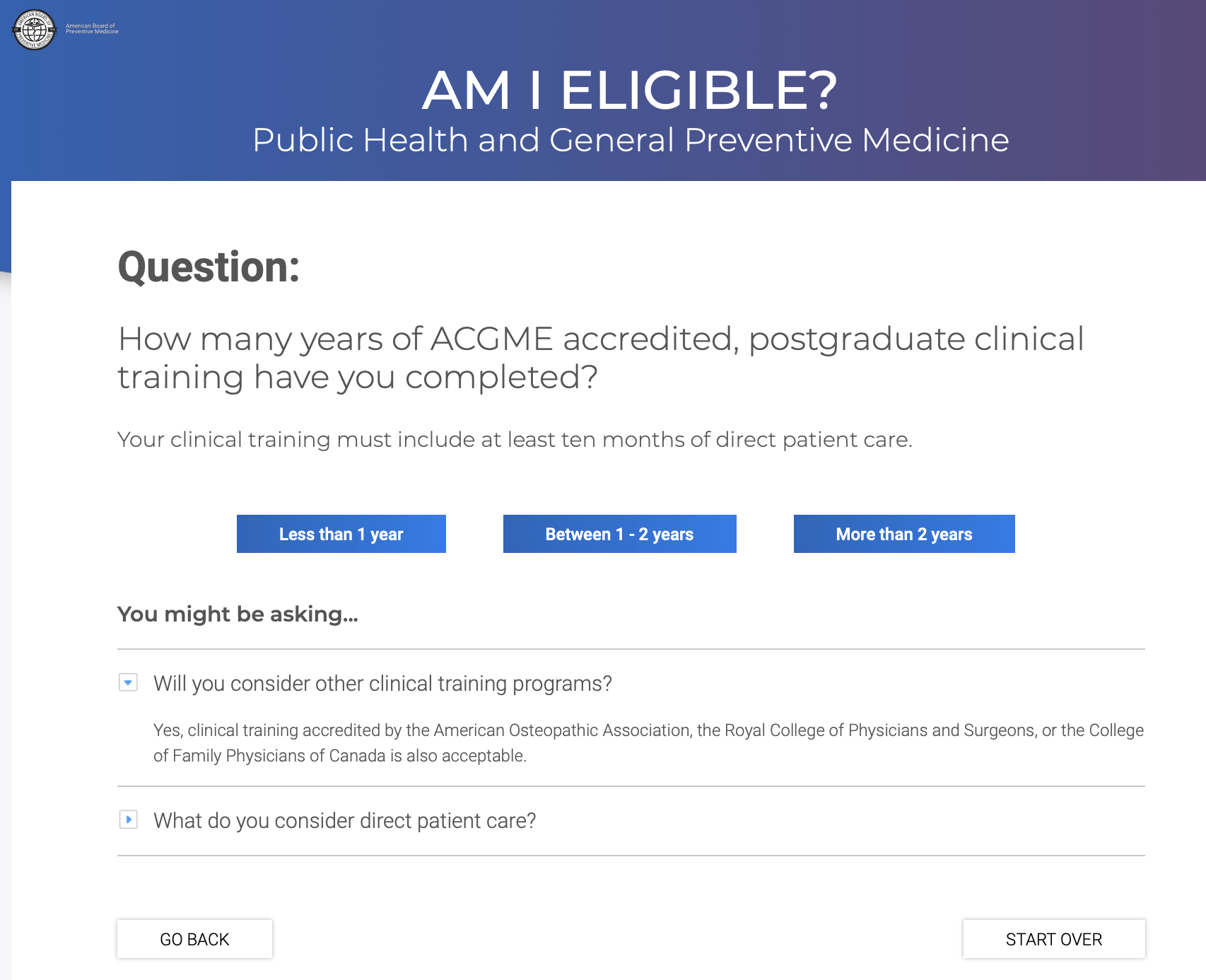Click the American Board of Preventive Medicine logo
The width and height of the screenshot is (1206, 980).
pyautogui.click(x=34, y=30)
